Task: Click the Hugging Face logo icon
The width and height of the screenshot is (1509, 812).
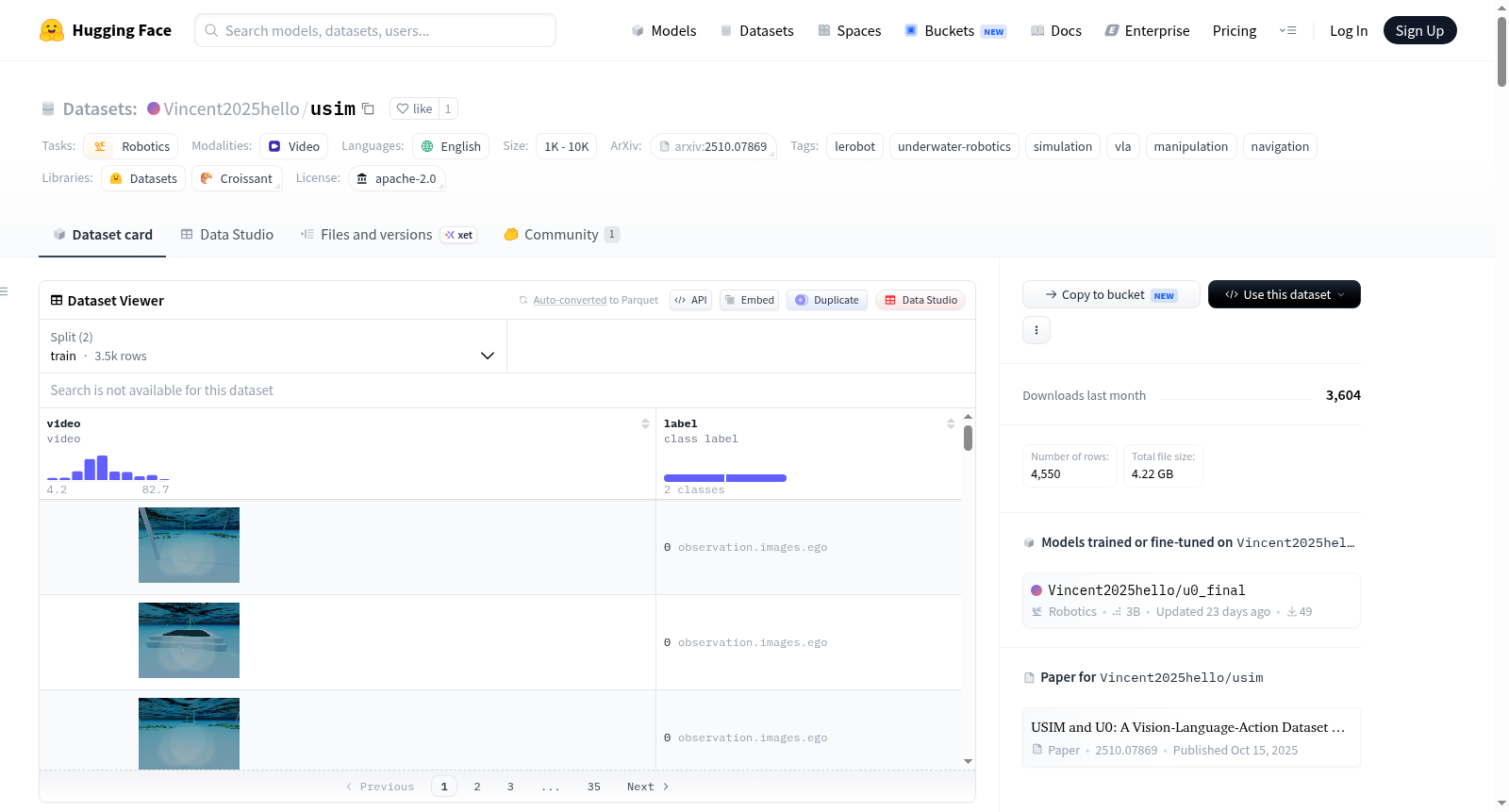Action: [52, 30]
